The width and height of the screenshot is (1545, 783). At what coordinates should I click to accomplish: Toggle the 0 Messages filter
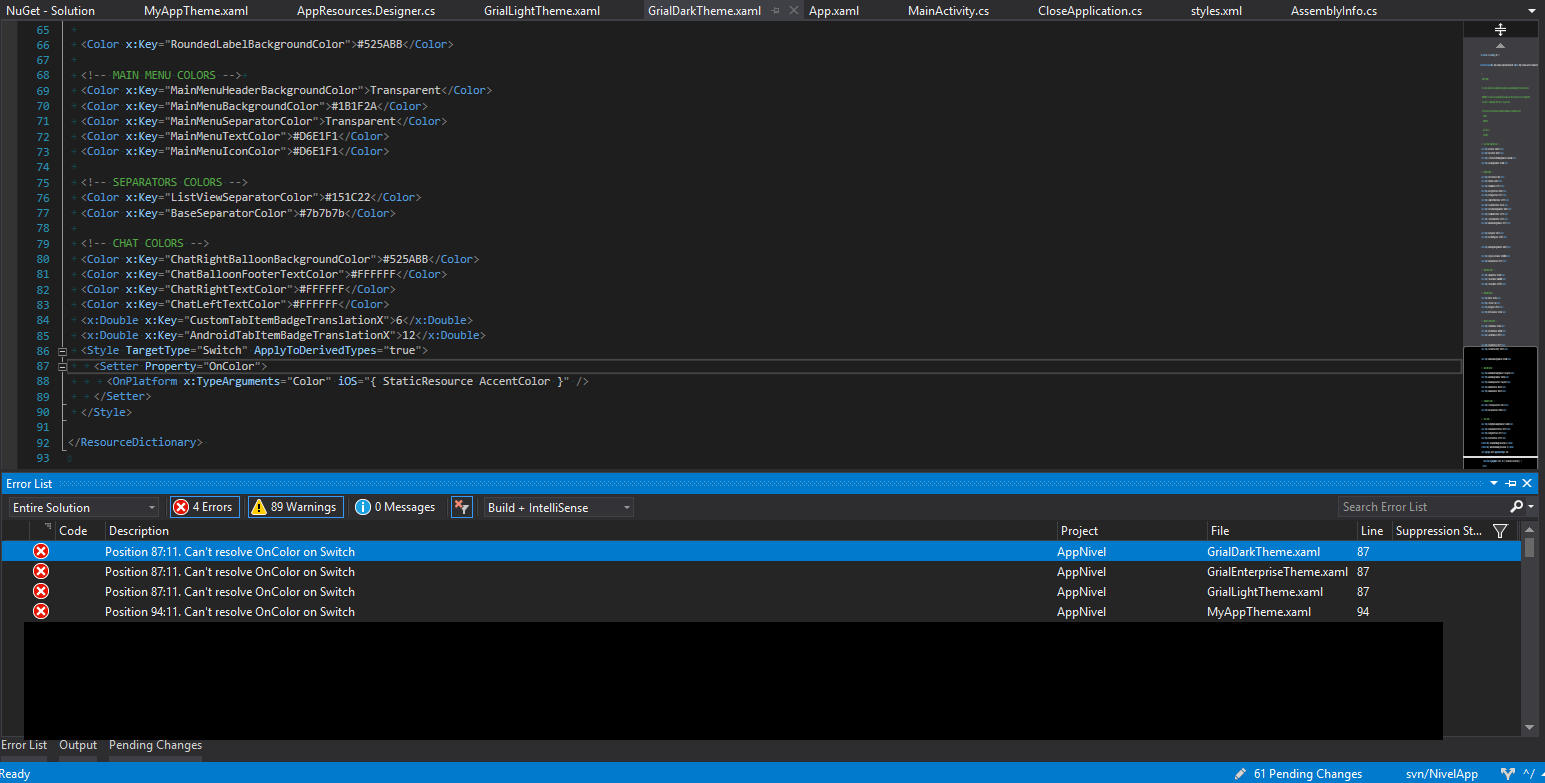394,506
